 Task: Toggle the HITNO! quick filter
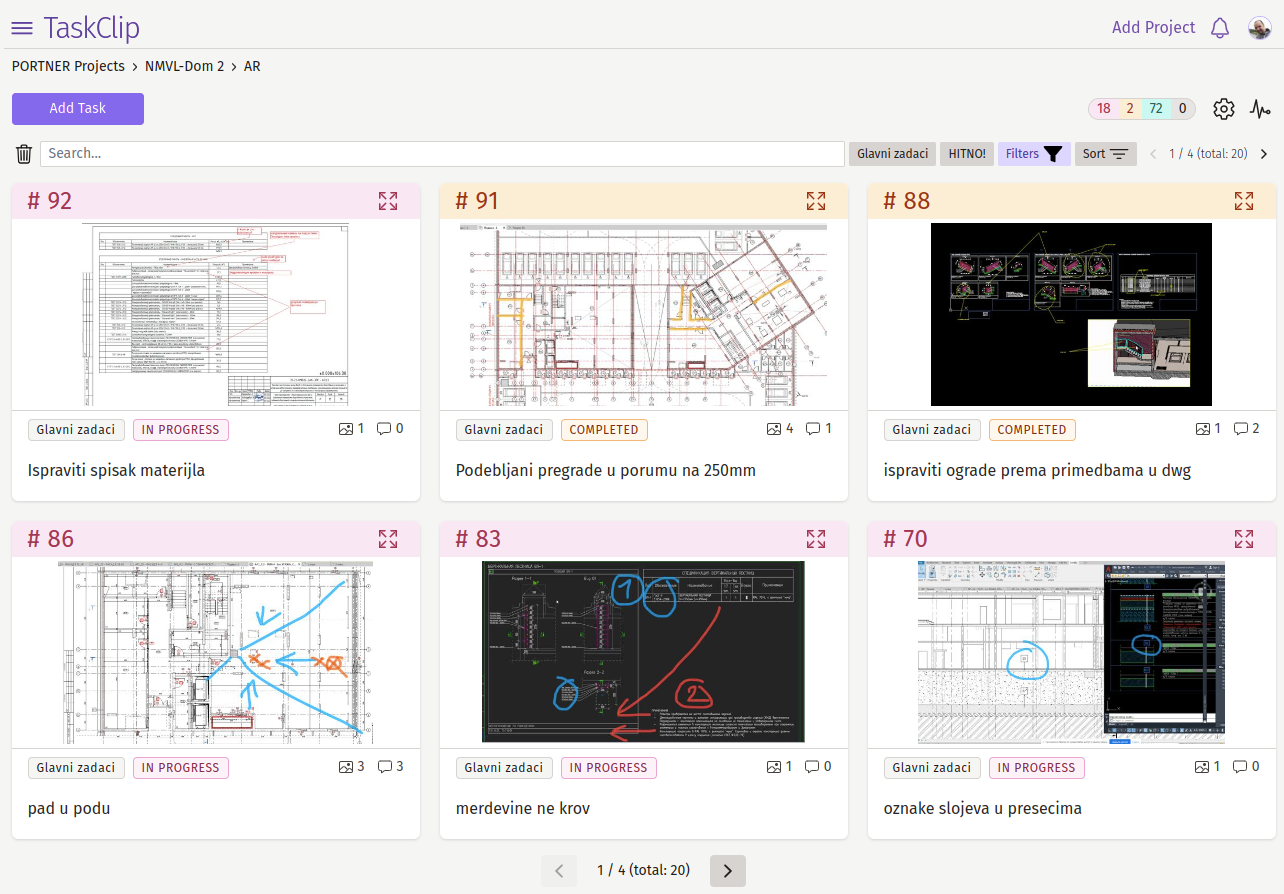967,154
